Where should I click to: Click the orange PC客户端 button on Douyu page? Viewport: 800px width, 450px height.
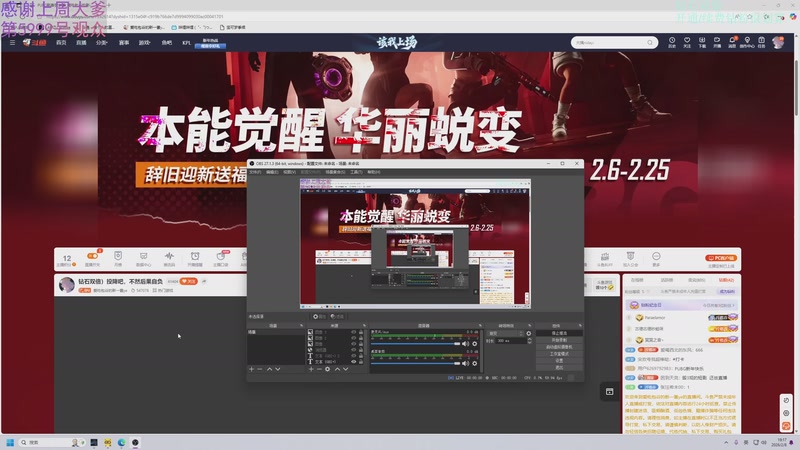click(721, 258)
